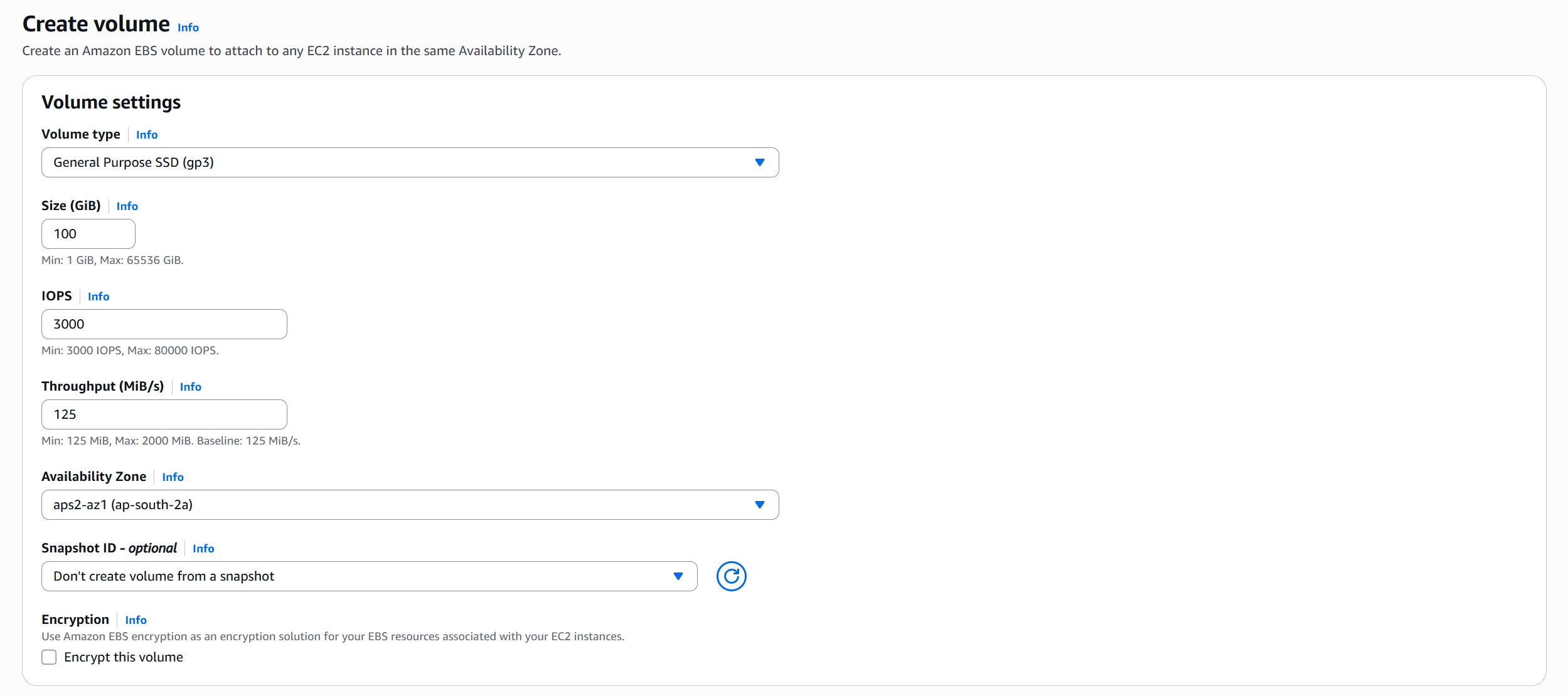Screen dimensions: 1568x696
Task: Click the IOPS Info link
Action: pos(99,297)
